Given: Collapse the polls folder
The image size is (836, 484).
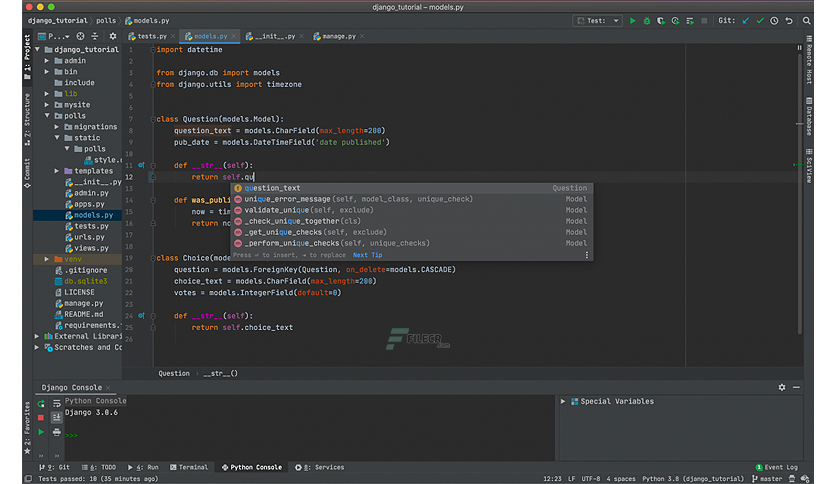Looking at the screenshot, I should pyautogui.click(x=47, y=116).
